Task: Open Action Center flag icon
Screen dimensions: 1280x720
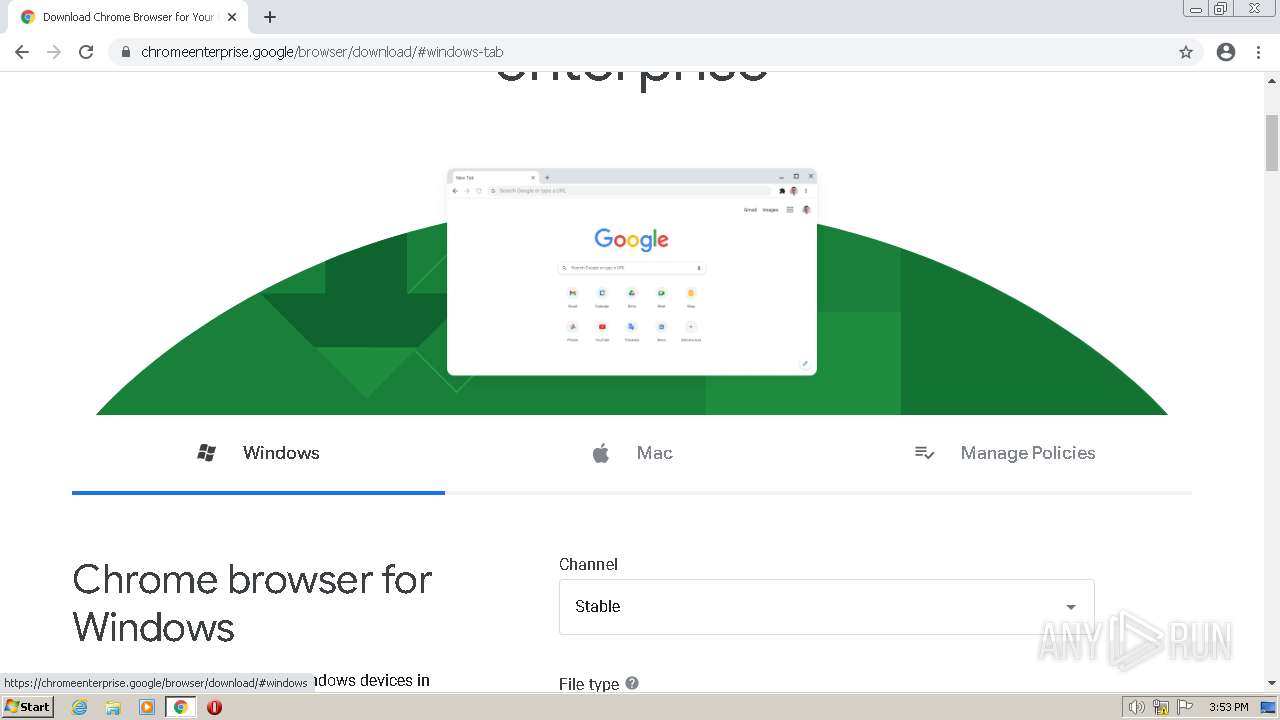Action: click(1185, 707)
